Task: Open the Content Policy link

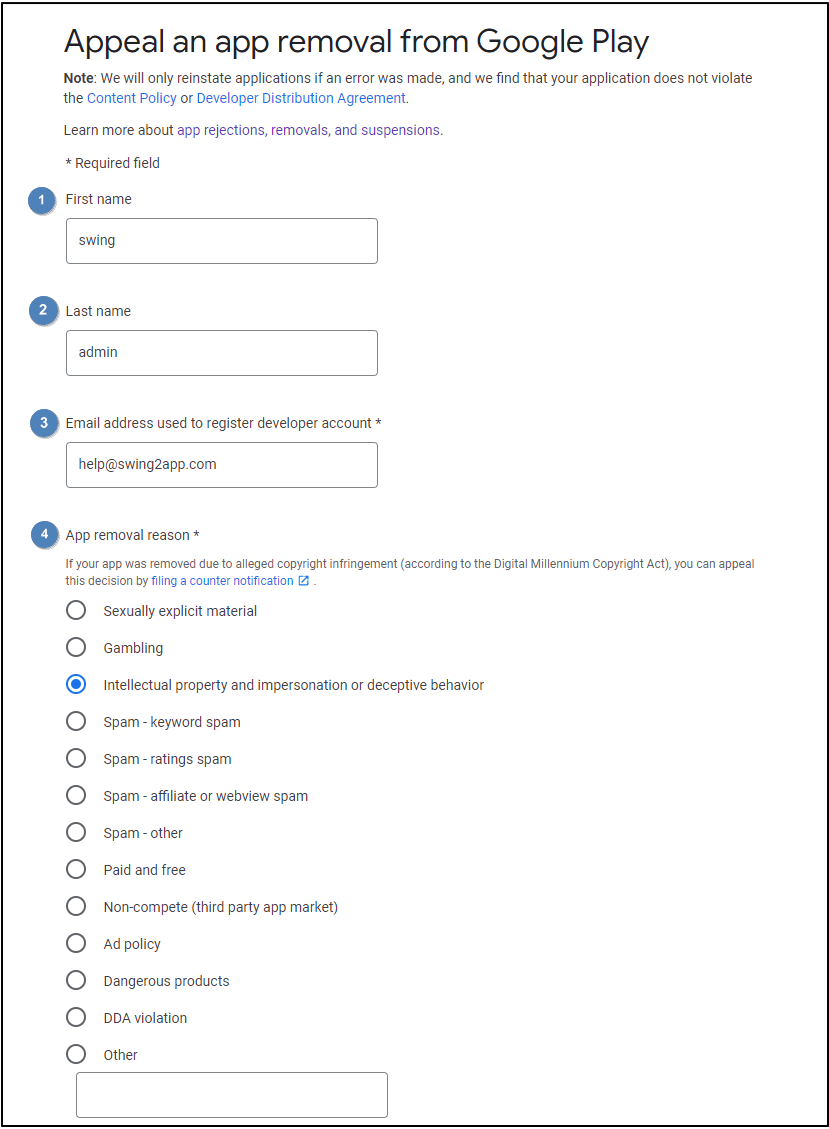Action: tap(132, 98)
